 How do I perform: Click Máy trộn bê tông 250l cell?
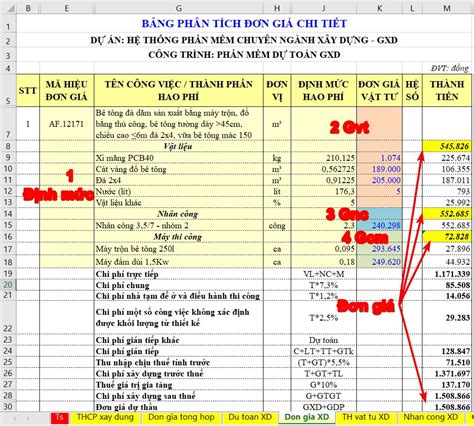[x=179, y=249]
